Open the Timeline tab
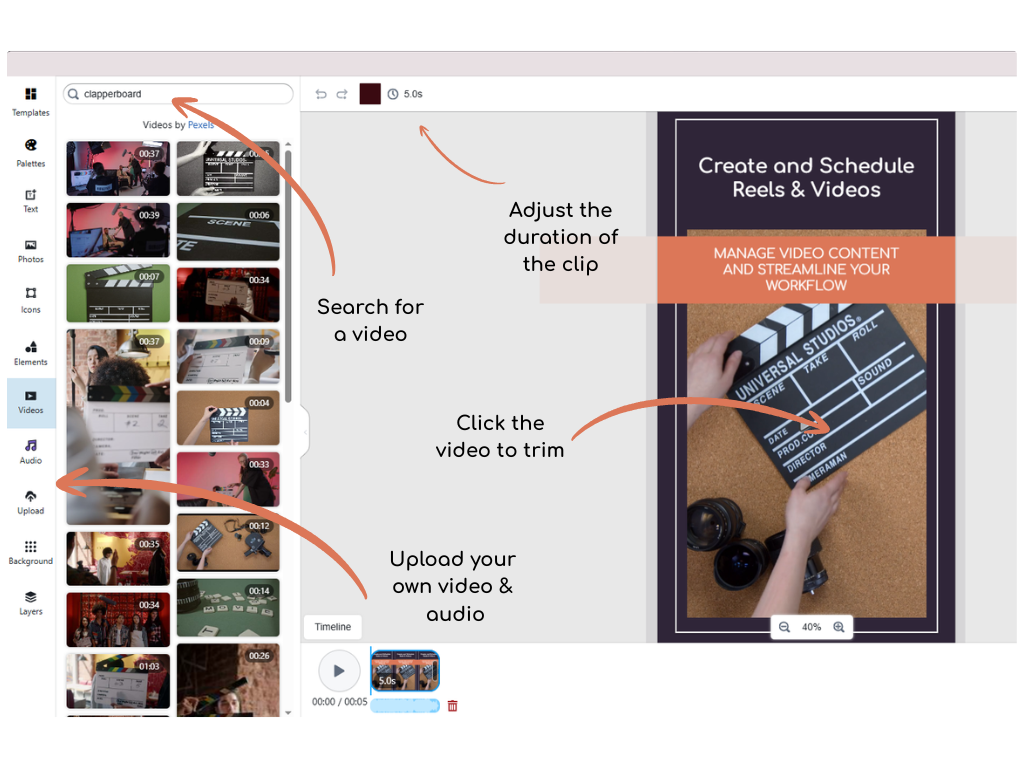 [332, 627]
